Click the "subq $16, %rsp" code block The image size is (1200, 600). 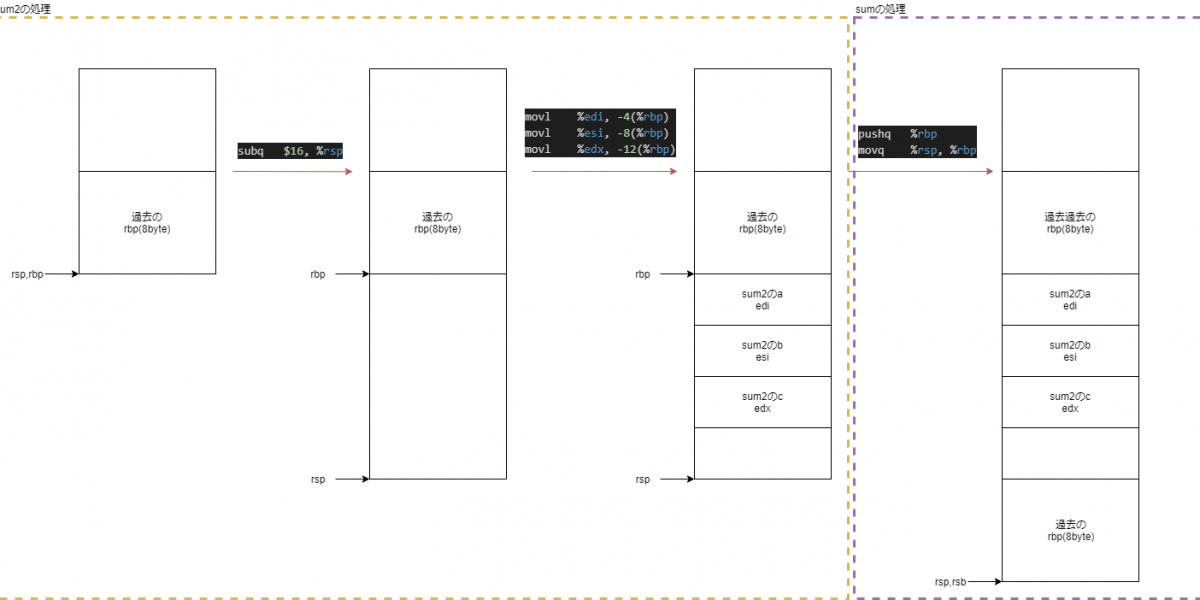coord(289,151)
